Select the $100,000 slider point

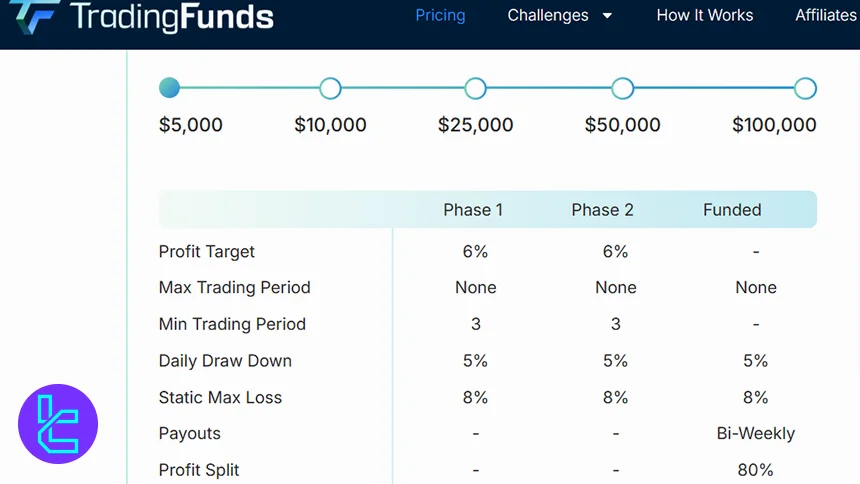[805, 89]
